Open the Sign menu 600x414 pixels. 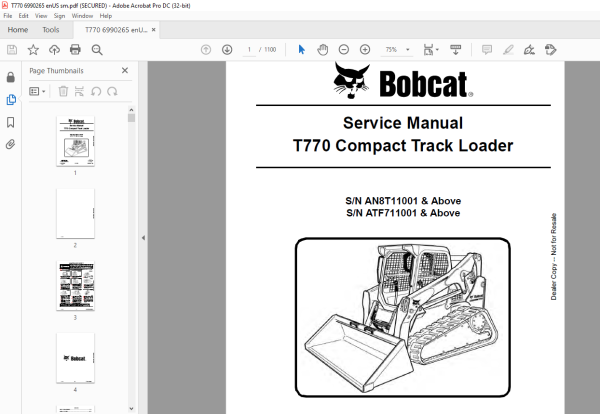(59, 16)
